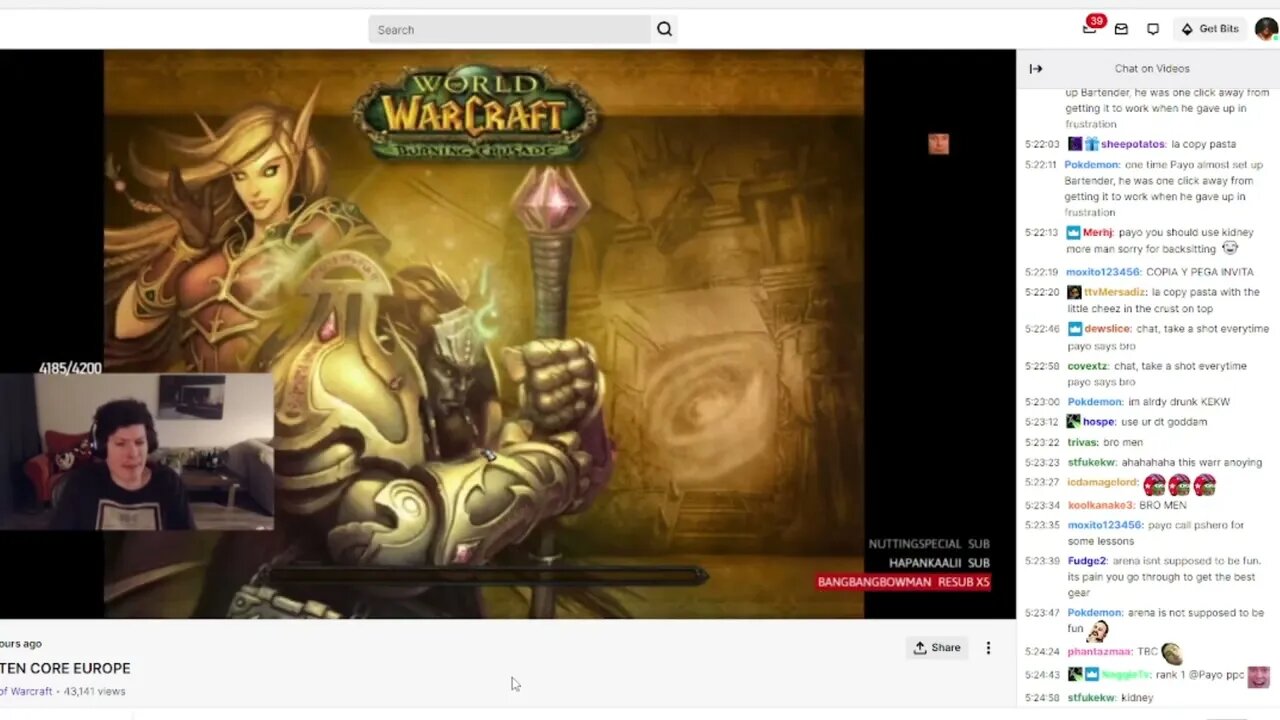The width and height of the screenshot is (1280, 720).
Task: Click the first emote in iodamagelord's message
Action: coord(1154,484)
